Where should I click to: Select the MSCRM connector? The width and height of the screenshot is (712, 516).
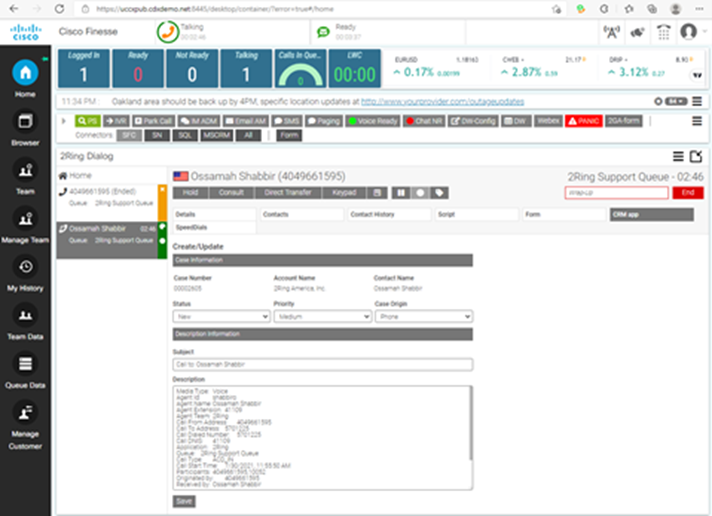pyautogui.click(x=217, y=135)
